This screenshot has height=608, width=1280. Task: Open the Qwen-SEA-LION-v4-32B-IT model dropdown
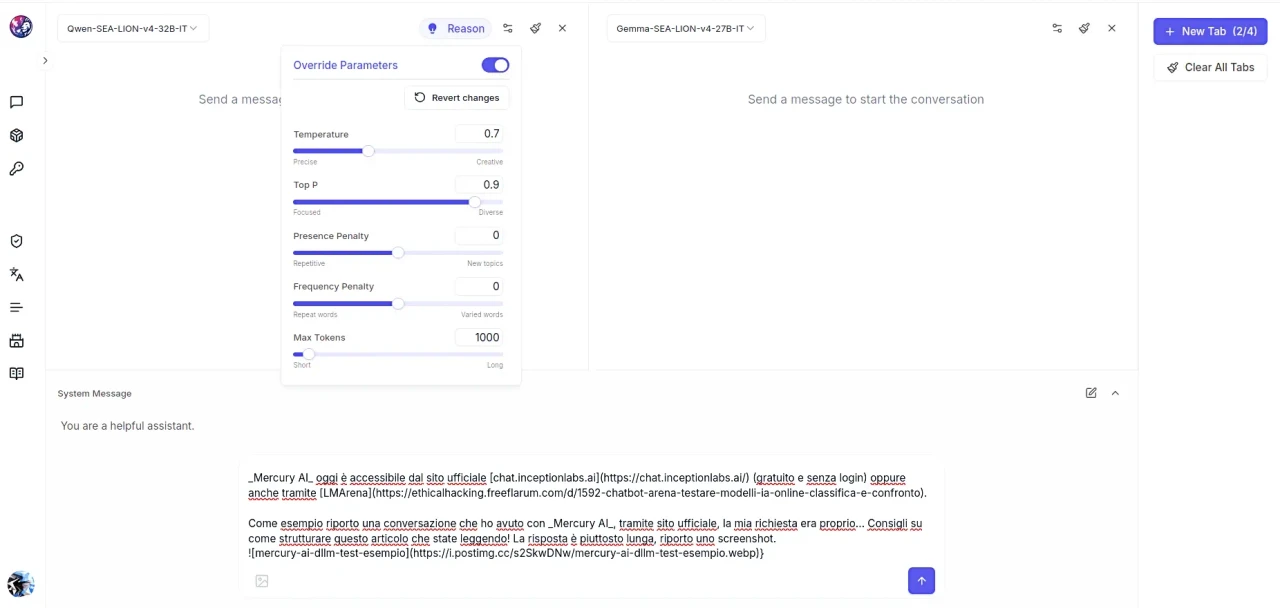pyautogui.click(x=132, y=29)
